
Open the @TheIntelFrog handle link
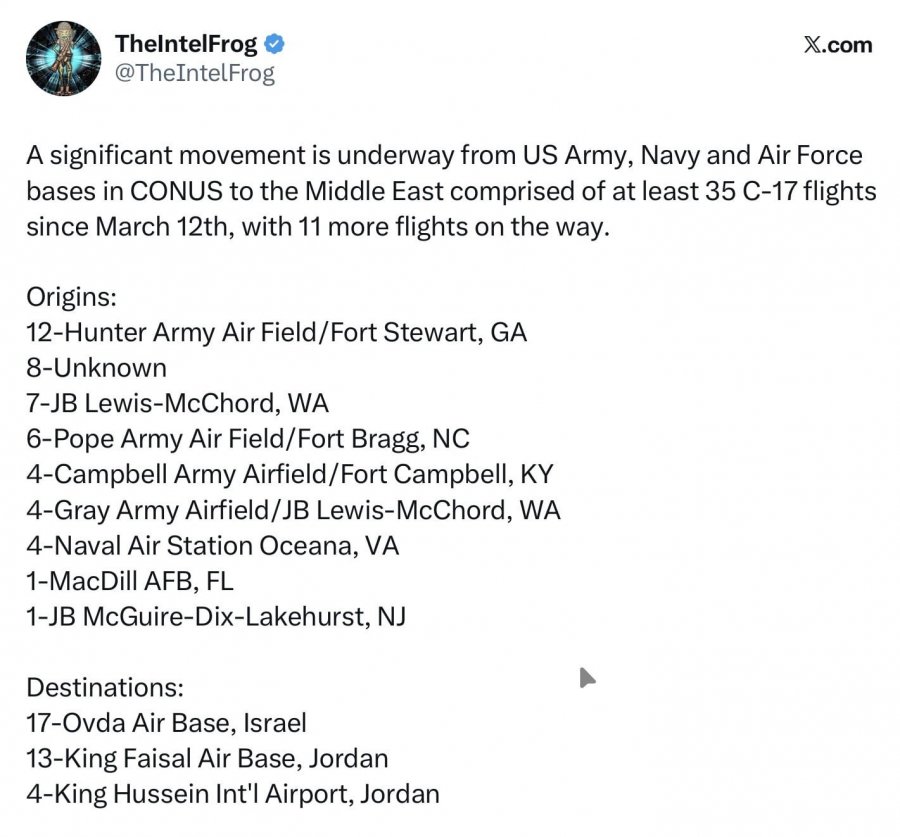pyautogui.click(x=195, y=73)
